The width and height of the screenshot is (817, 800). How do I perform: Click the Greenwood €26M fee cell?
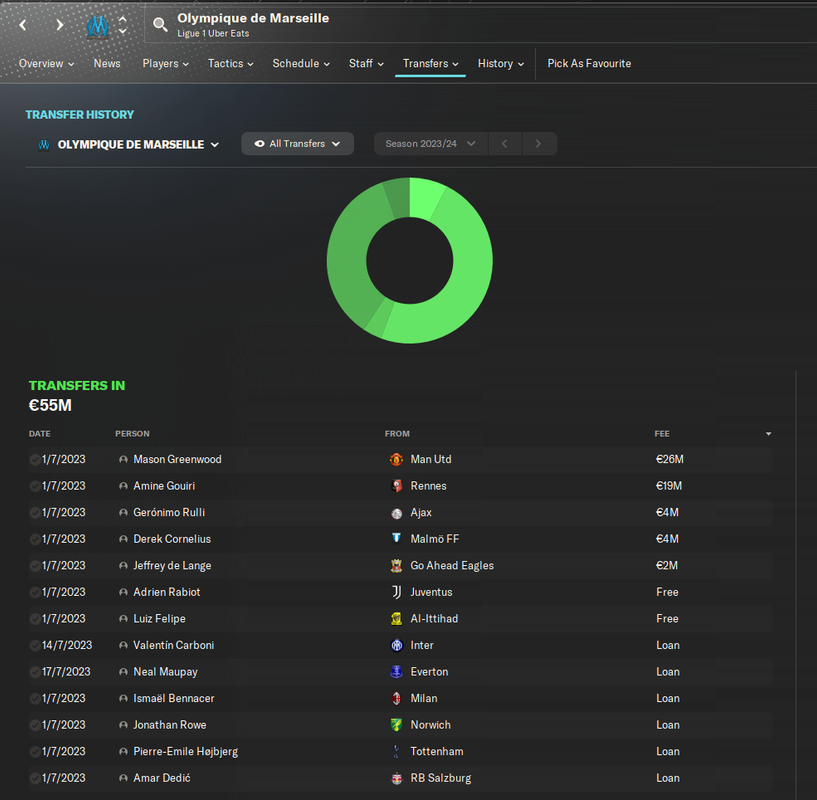(670, 459)
